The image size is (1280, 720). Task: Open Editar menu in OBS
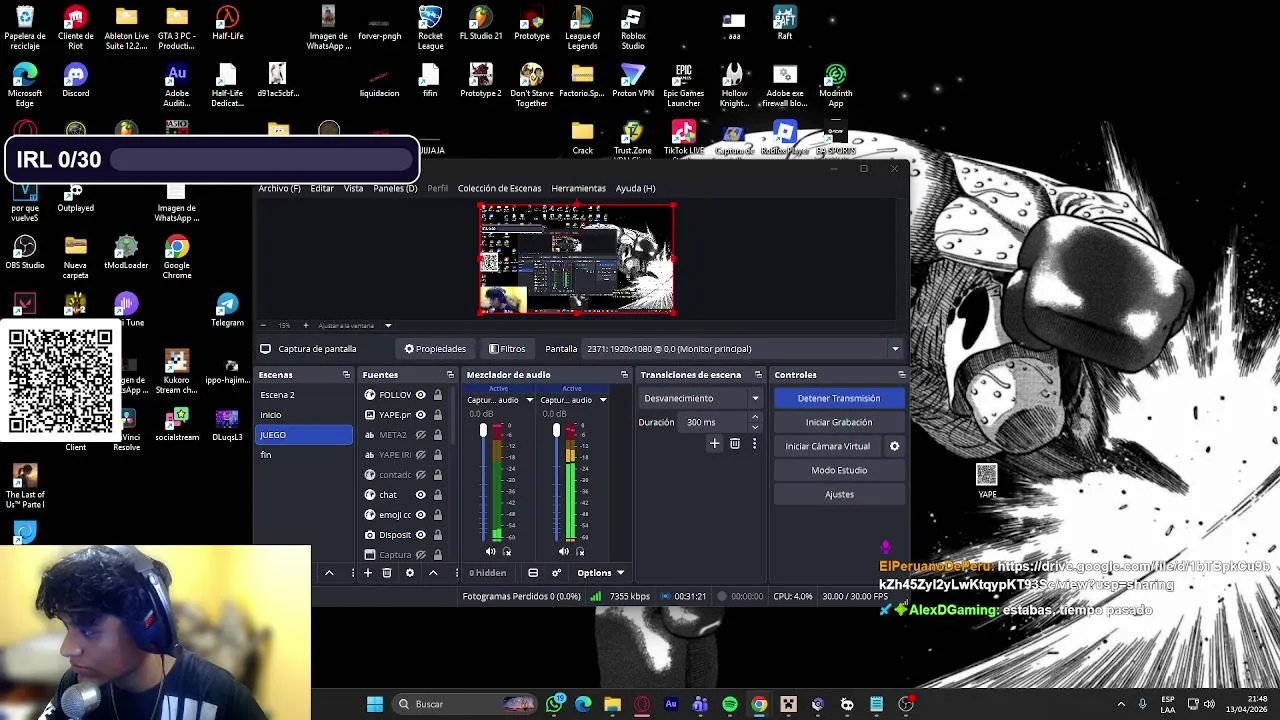[322, 188]
